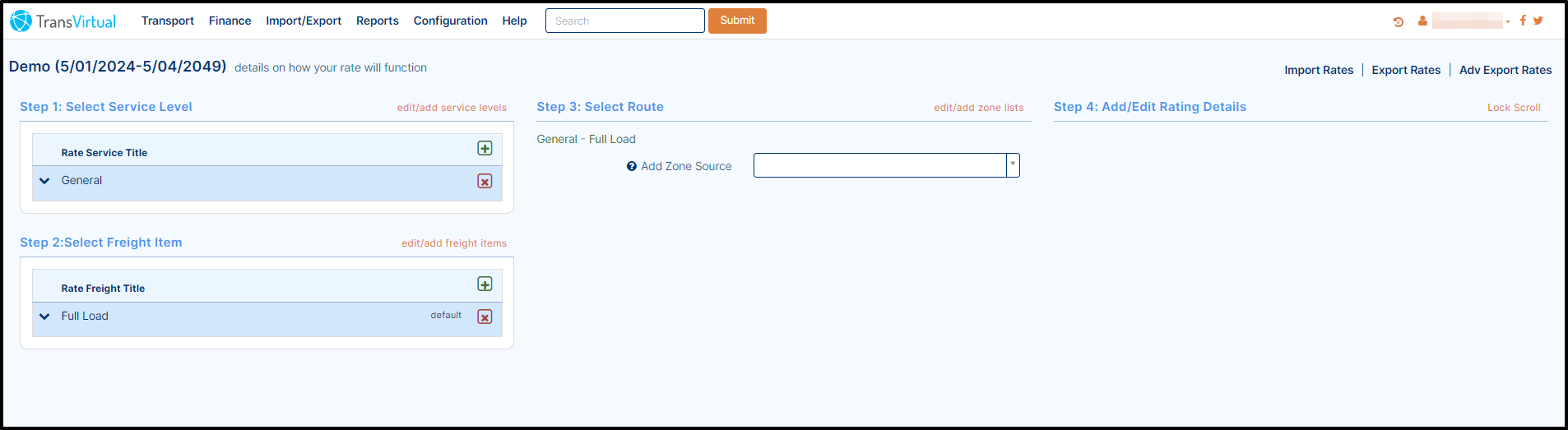Visit the Facebook page icon
Viewport: 1568px width, 430px height.
[1523, 21]
